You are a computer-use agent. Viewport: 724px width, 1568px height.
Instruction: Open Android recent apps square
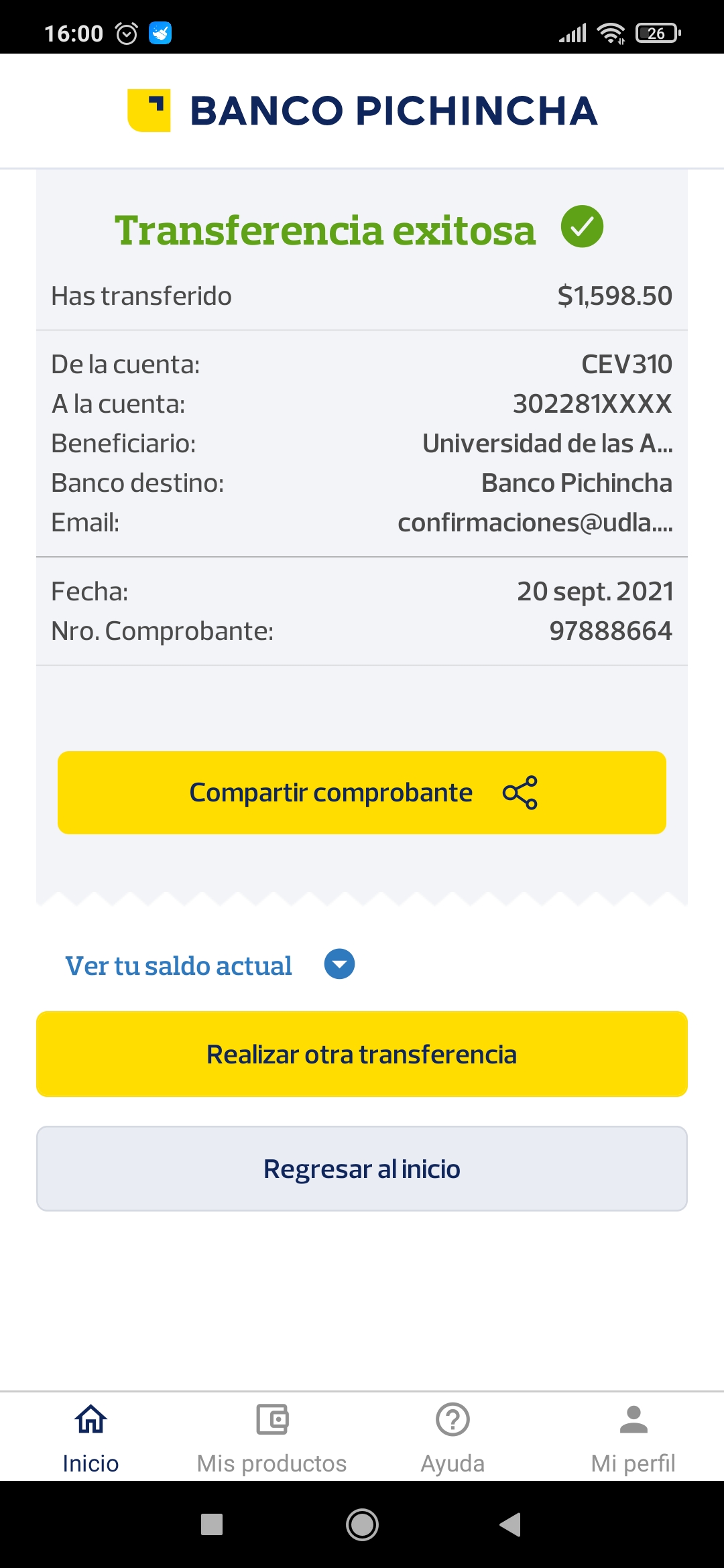[212, 1524]
